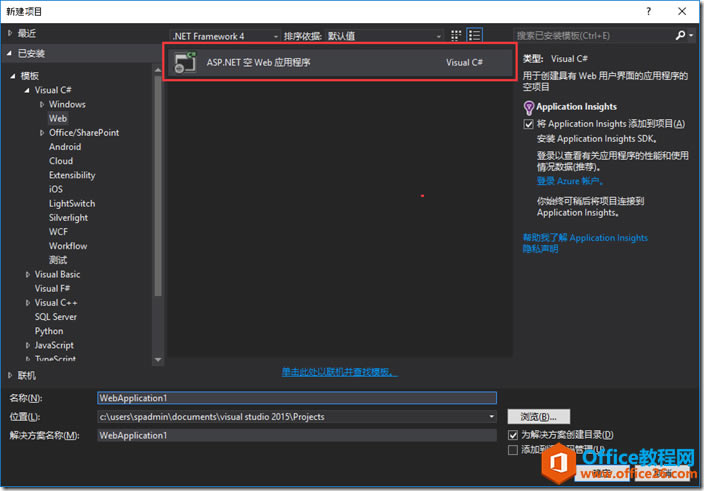Select the Cloud template category
704x491 pixels.
61,161
